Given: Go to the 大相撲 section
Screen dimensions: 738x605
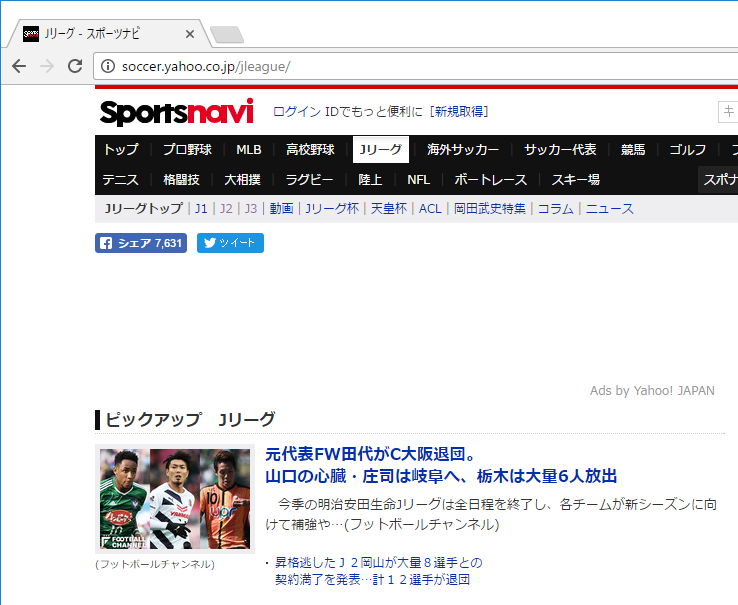Looking at the screenshot, I should 242,180.
